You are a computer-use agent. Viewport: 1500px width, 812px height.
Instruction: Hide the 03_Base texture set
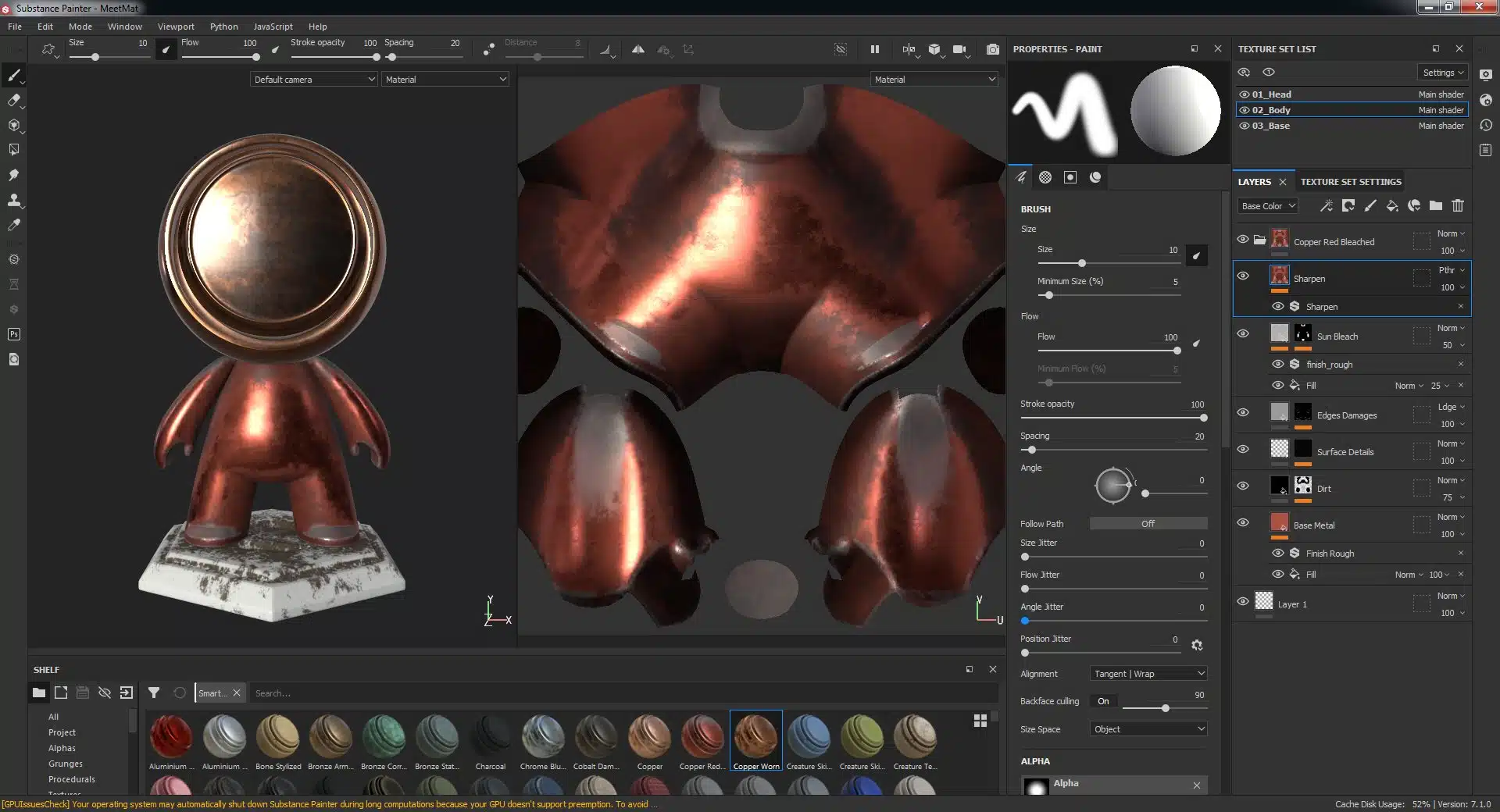point(1245,126)
